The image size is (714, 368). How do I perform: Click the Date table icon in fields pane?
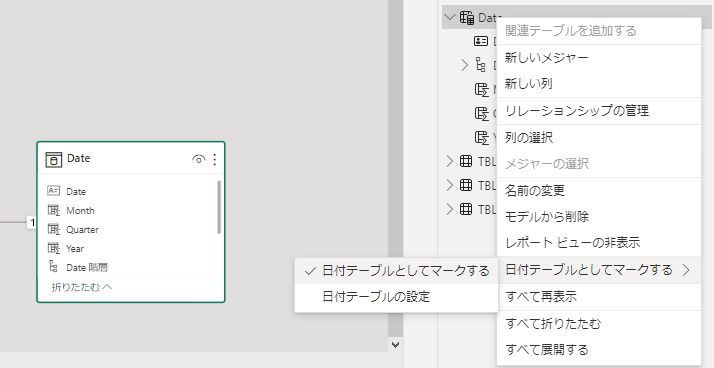(467, 18)
